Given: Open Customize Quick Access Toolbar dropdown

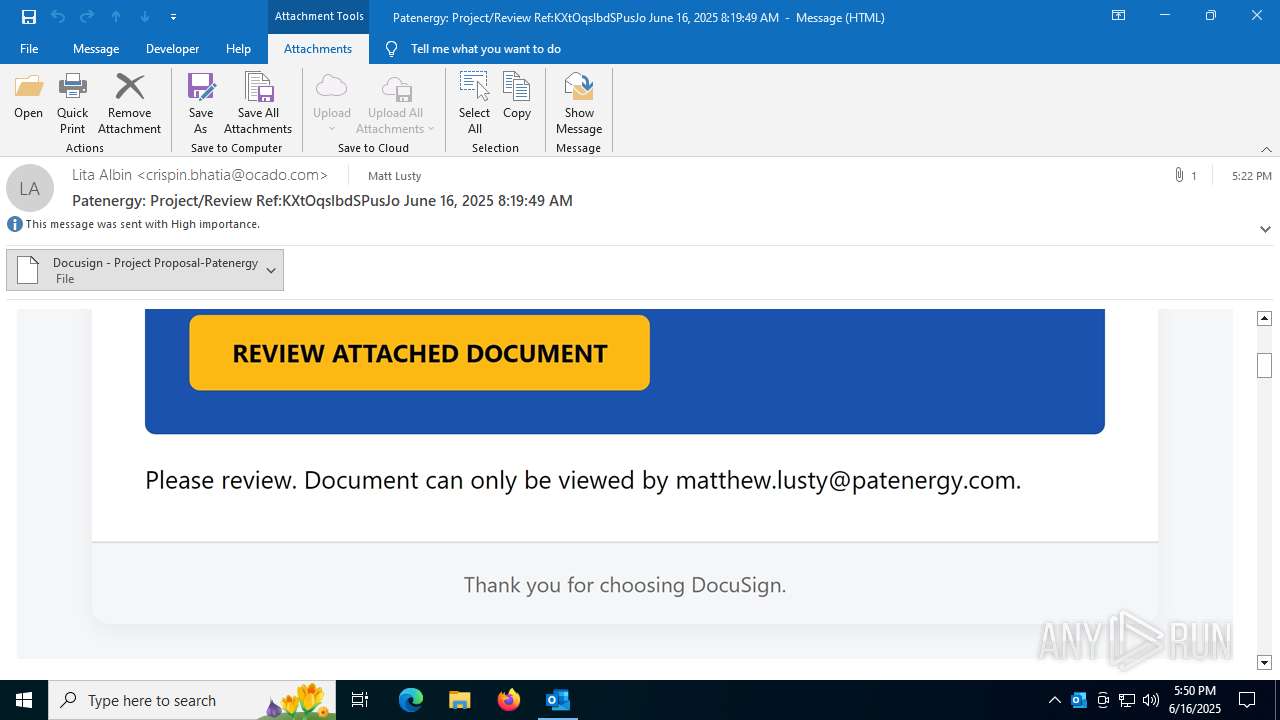Looking at the screenshot, I should point(173,17).
